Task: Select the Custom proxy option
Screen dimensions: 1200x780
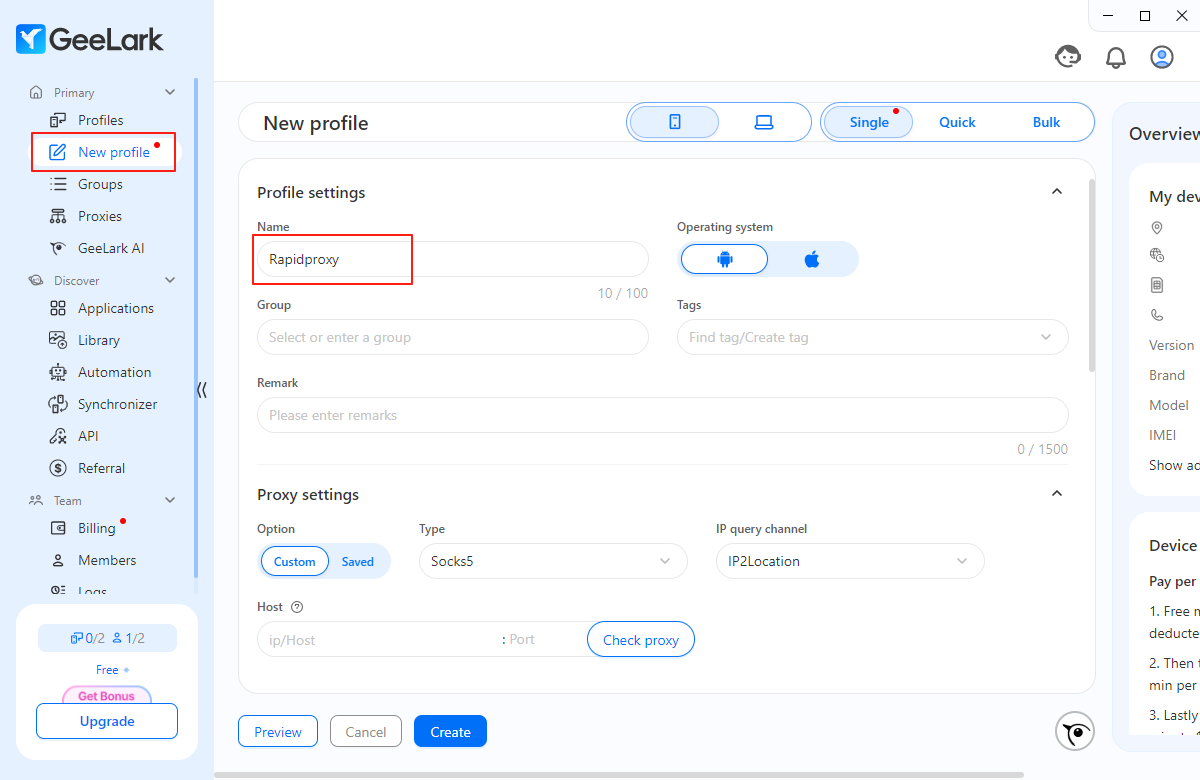Action: [x=295, y=562]
